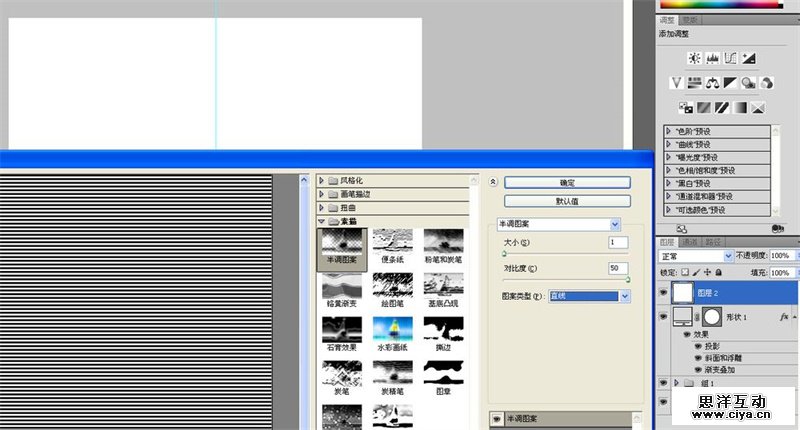Collapse the filter thumbnails with double-chevron icon
The width and height of the screenshot is (800, 430).
point(492,183)
